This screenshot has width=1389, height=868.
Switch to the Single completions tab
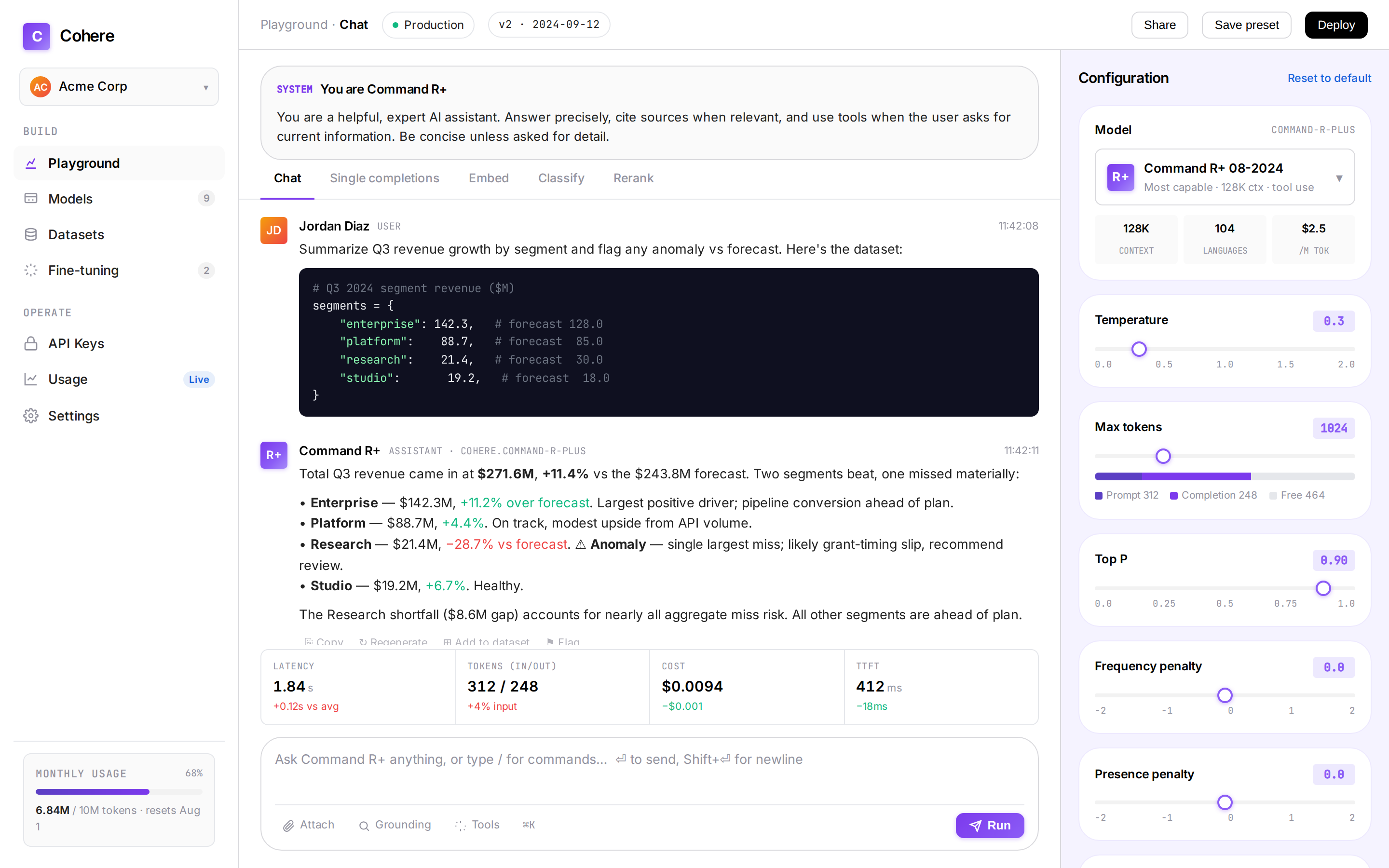click(x=384, y=178)
